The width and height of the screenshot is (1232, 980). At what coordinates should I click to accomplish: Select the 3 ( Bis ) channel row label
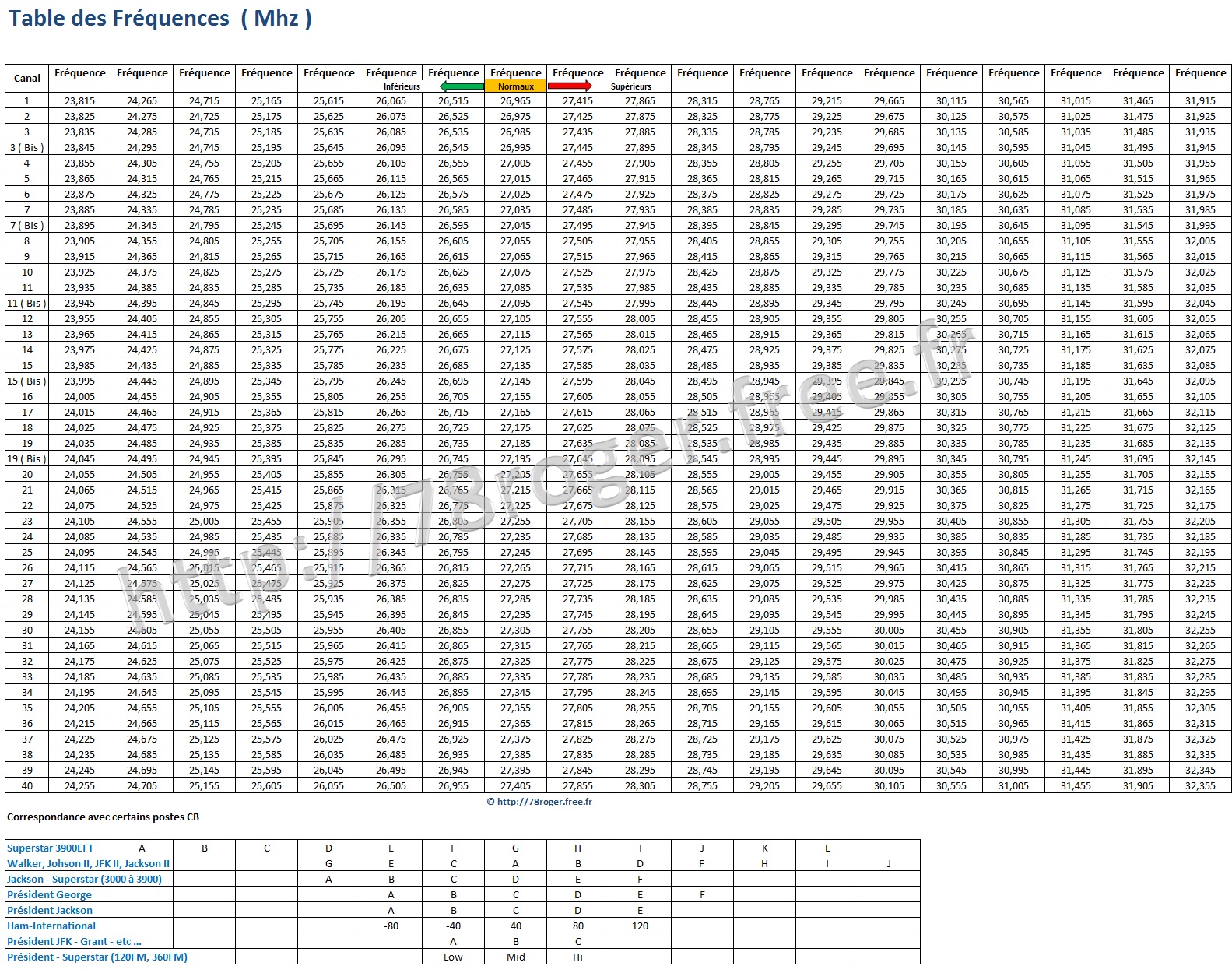tap(27, 148)
